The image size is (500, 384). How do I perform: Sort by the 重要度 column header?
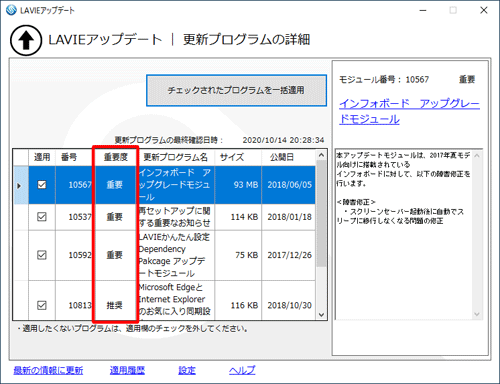point(116,157)
